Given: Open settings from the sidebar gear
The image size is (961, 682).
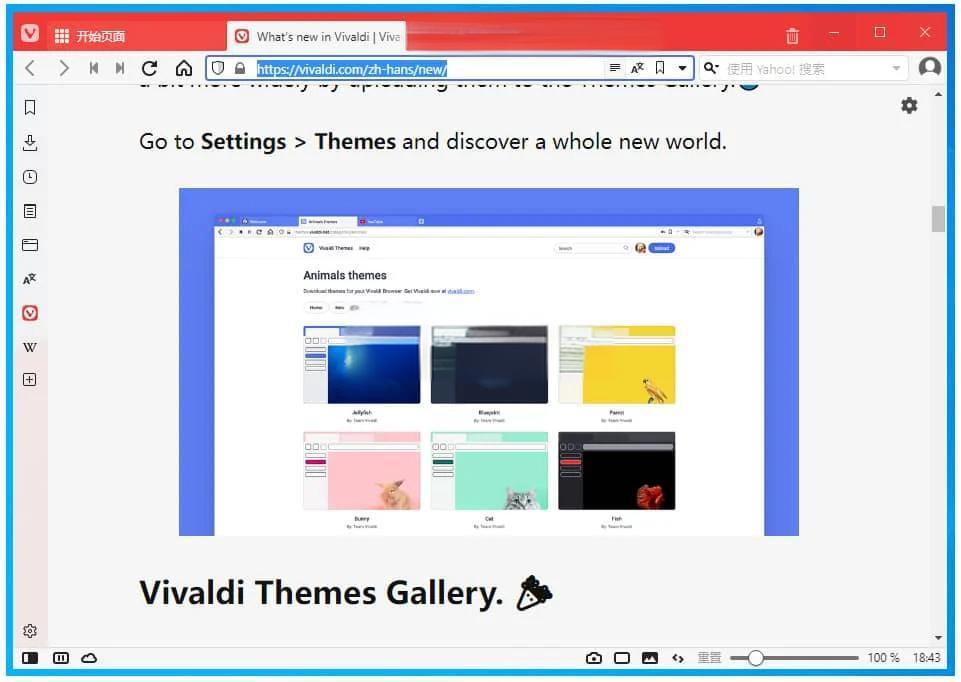Looking at the screenshot, I should coord(30,631).
